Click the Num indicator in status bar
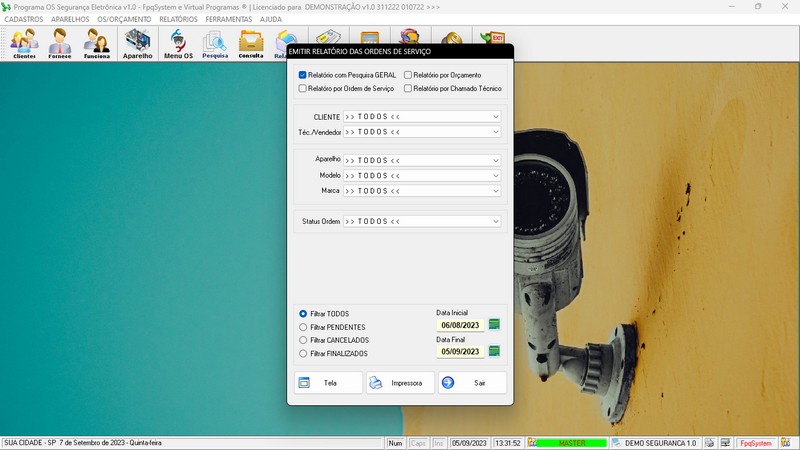Viewport: 800px width, 450px height. point(395,443)
